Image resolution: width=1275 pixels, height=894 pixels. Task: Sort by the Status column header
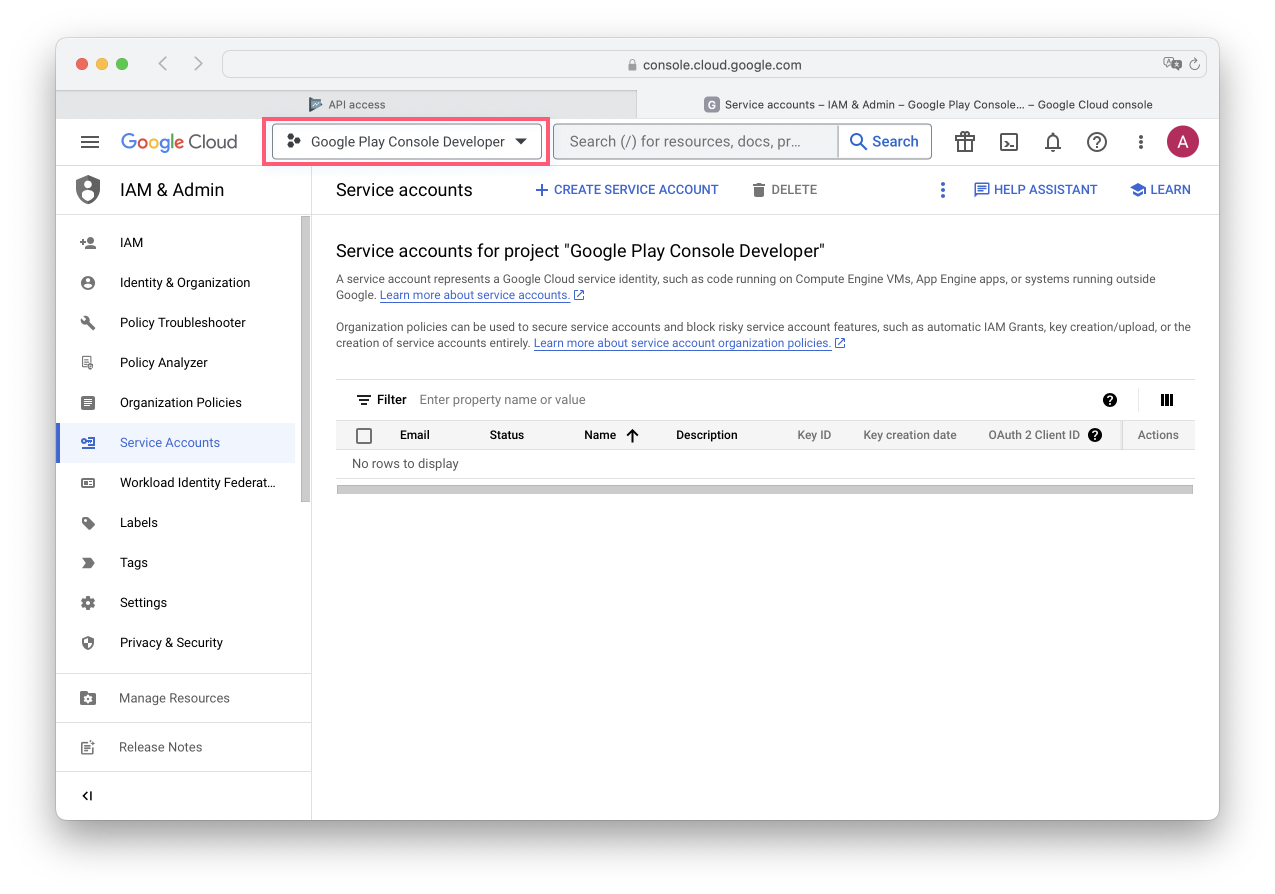[507, 435]
